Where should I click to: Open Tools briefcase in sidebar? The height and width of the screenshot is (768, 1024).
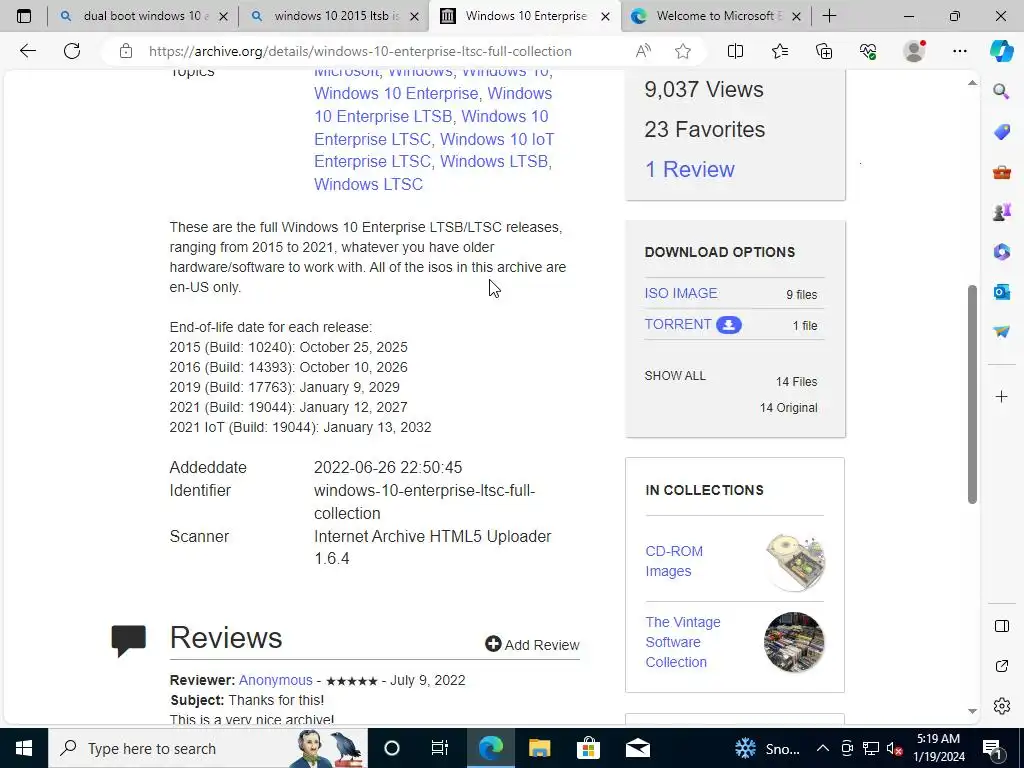coord(1002,172)
